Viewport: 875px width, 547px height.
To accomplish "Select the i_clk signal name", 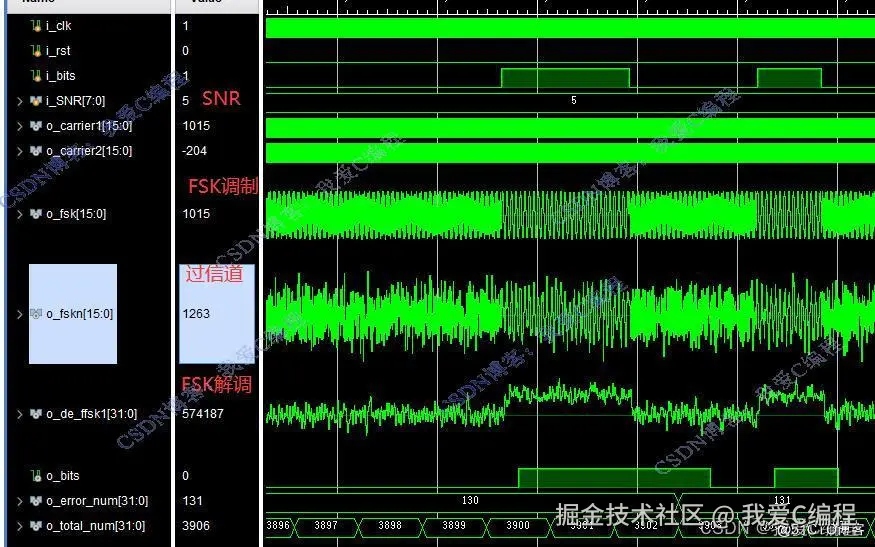I will click(x=59, y=26).
